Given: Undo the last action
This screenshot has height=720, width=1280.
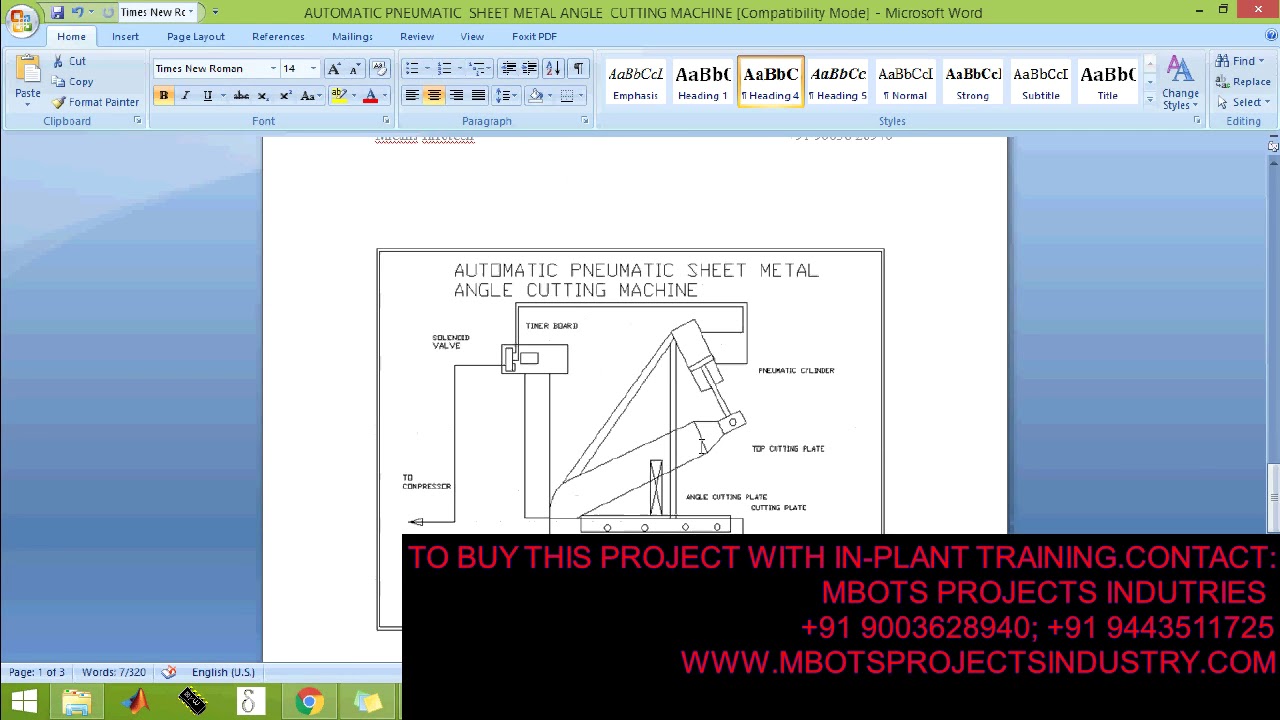Looking at the screenshot, I should (x=77, y=12).
